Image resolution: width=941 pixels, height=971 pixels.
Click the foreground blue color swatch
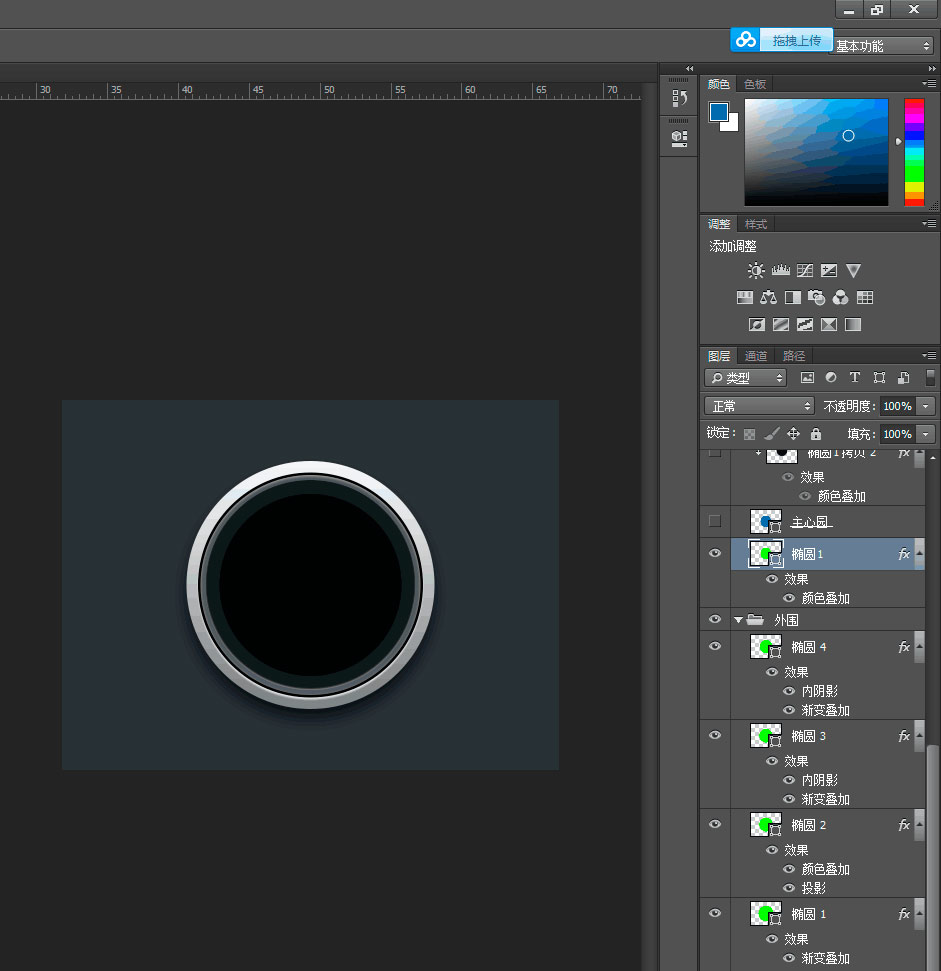point(718,111)
